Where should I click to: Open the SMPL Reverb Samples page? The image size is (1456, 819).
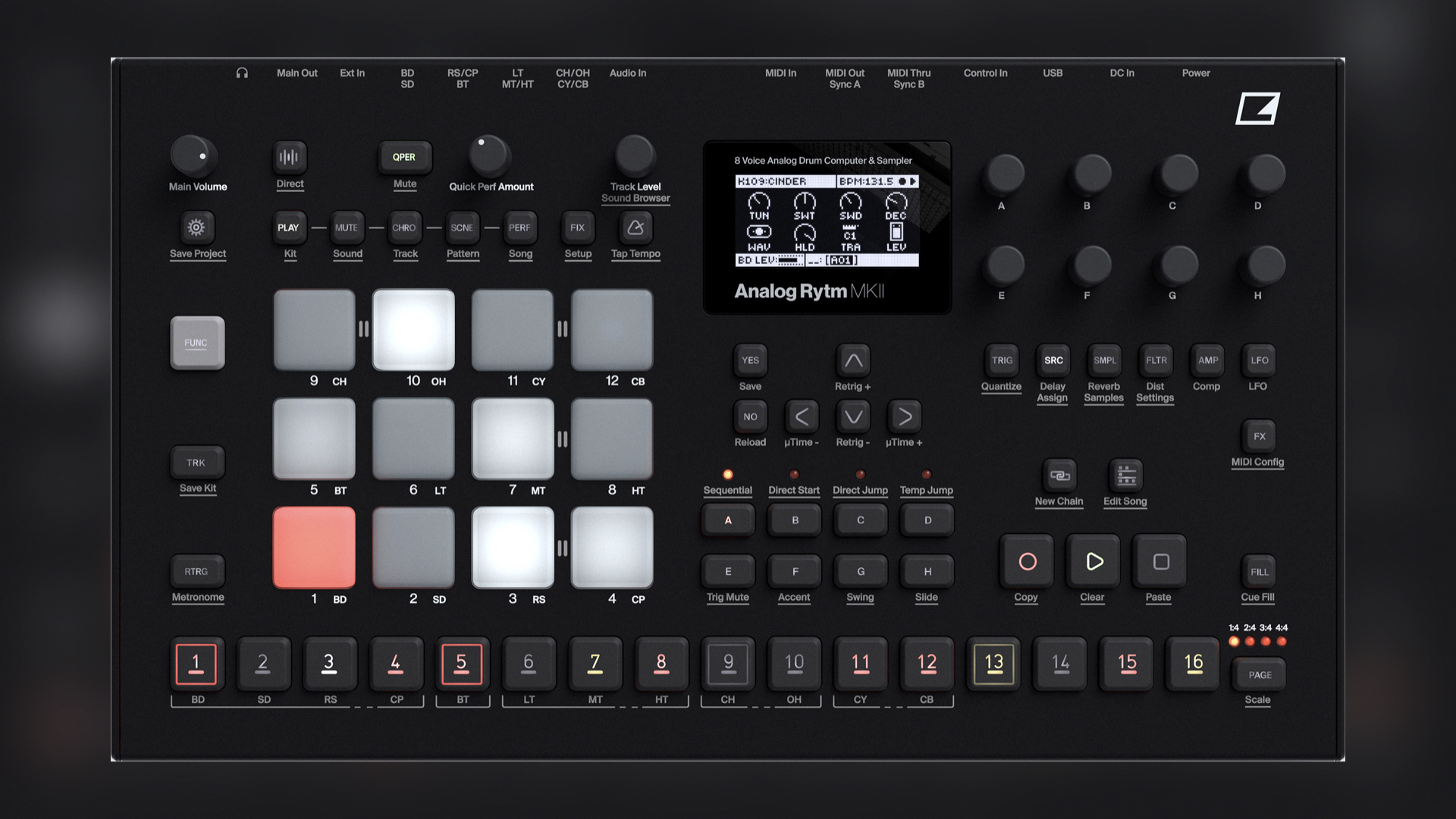[x=1105, y=360]
